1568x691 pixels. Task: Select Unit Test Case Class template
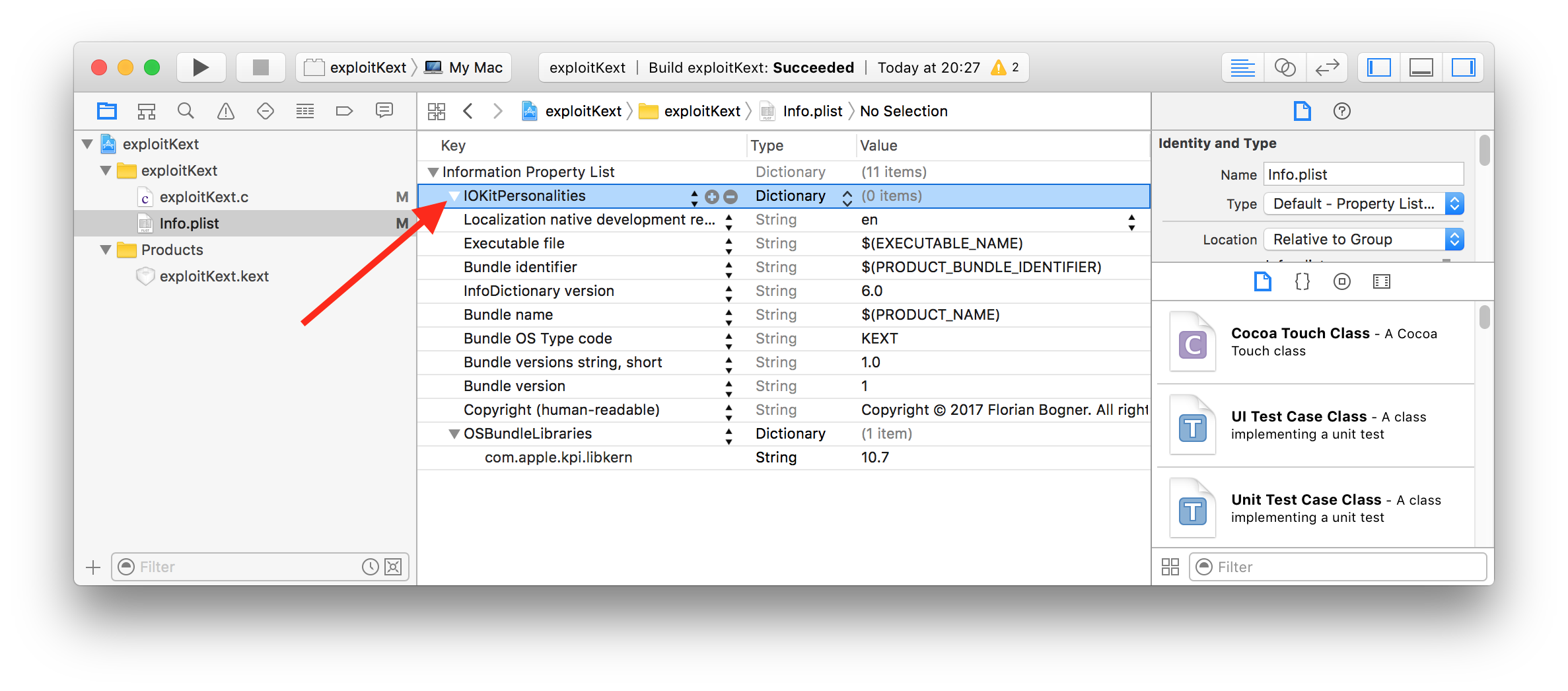pos(1315,509)
